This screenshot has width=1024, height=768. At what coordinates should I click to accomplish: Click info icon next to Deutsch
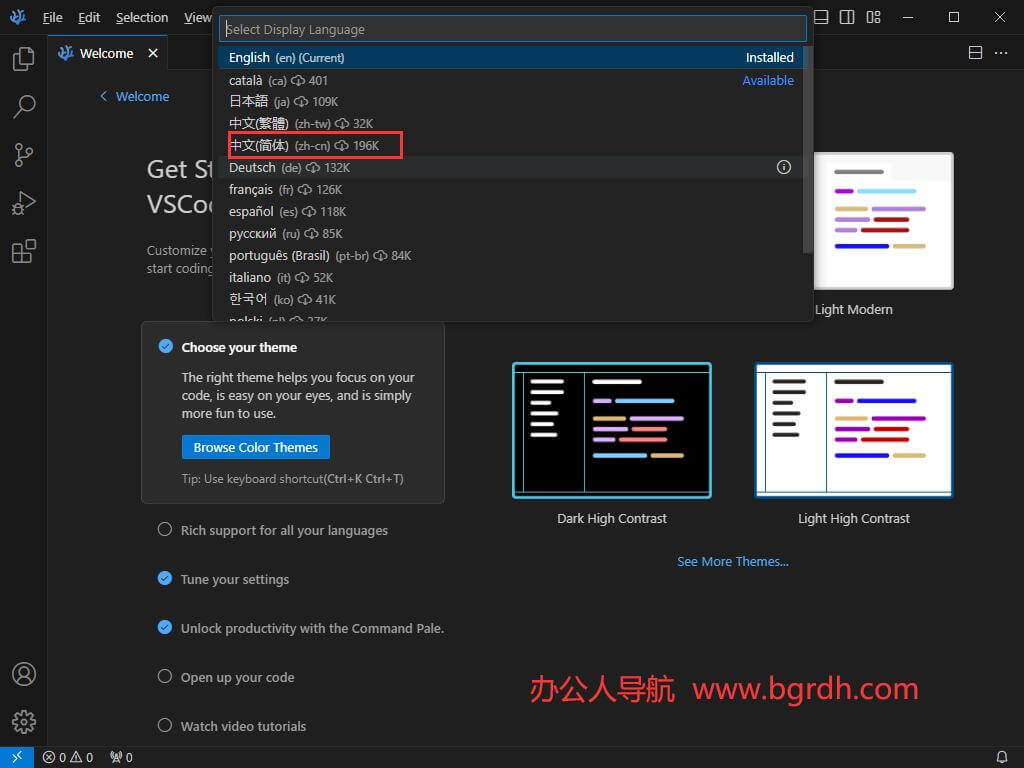coord(784,168)
